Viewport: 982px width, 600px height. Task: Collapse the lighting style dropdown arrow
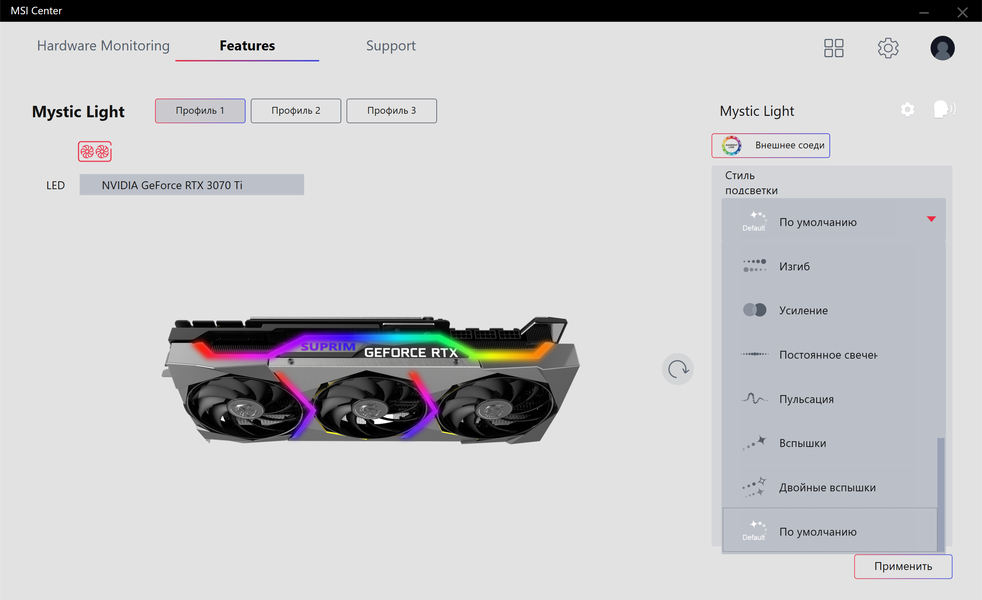[x=931, y=219]
